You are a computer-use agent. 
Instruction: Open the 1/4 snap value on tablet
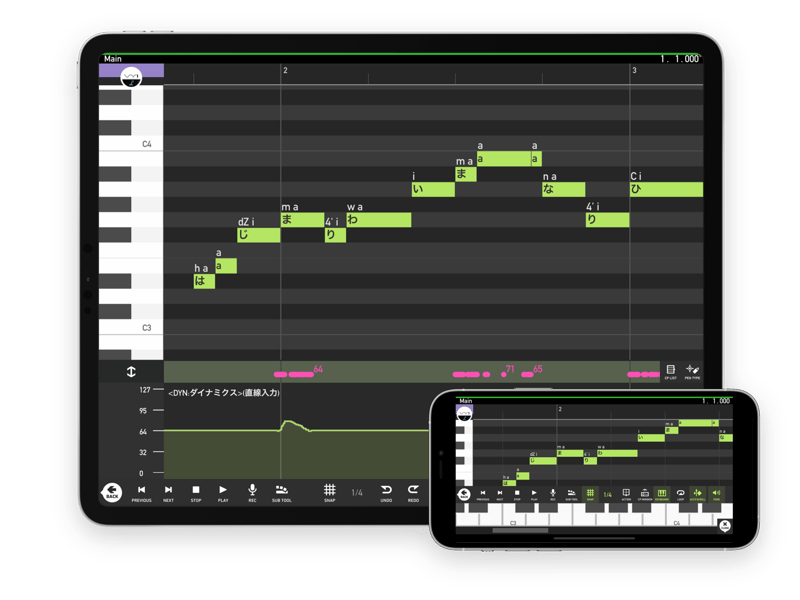[357, 493]
